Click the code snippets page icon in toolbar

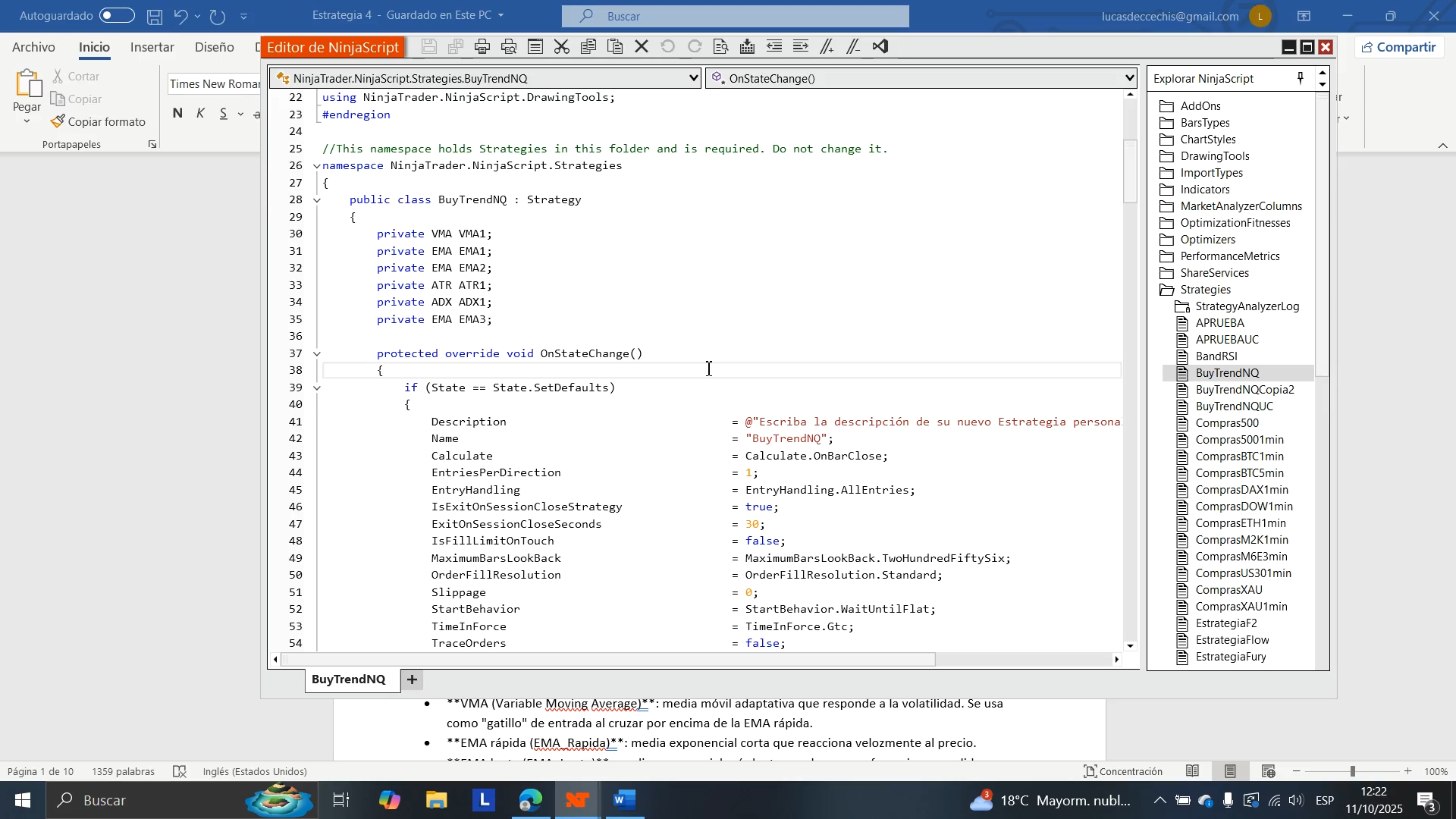coord(535,47)
